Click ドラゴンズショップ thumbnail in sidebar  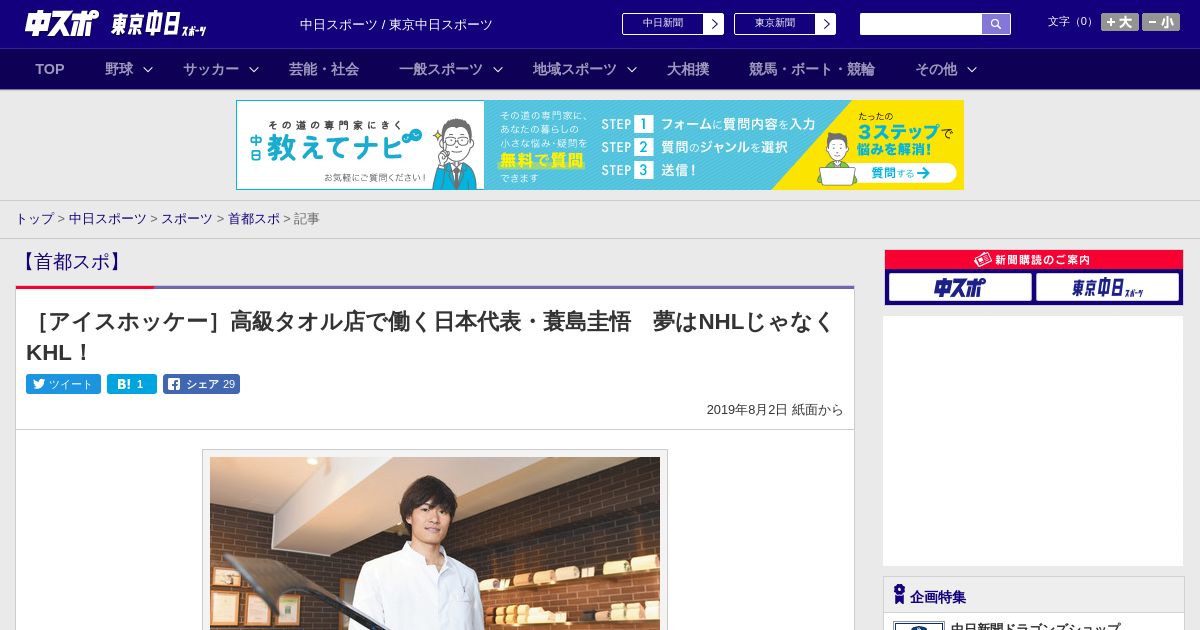[x=919, y=626]
